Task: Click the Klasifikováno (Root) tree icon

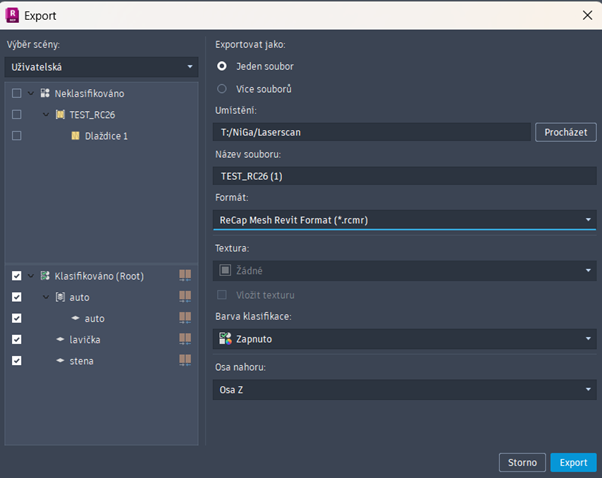Action: (45, 275)
